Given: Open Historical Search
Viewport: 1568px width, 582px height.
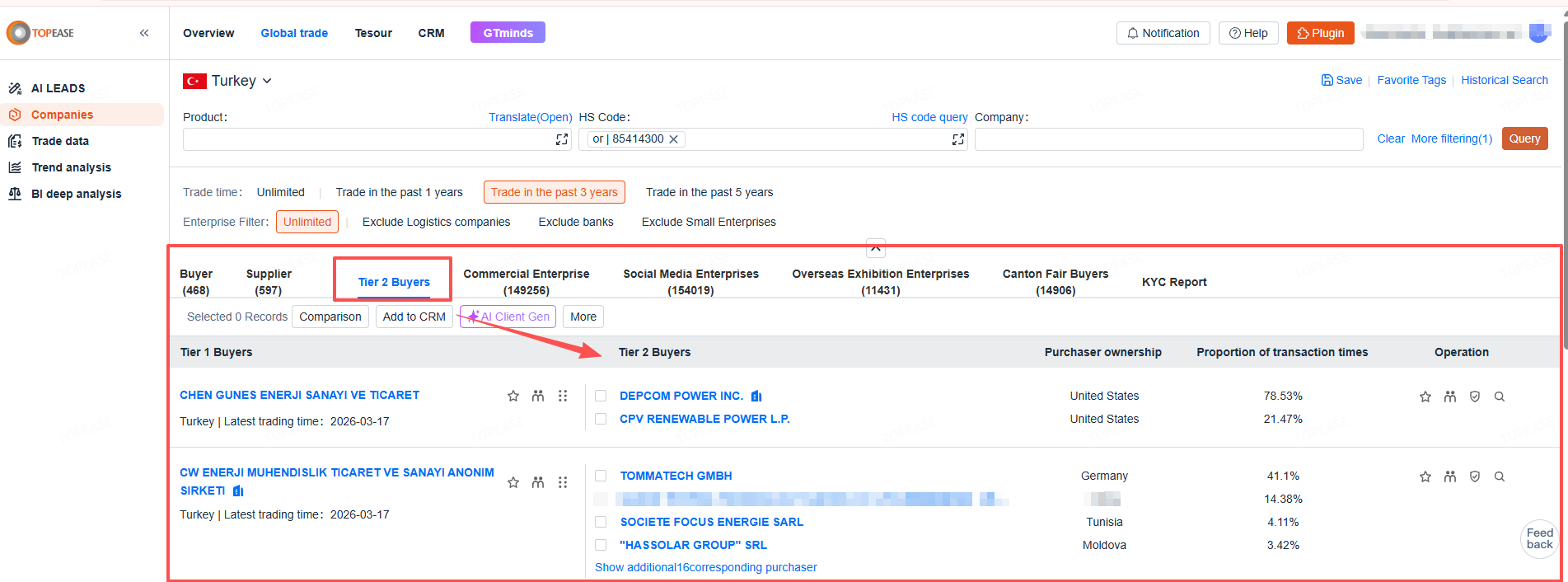Looking at the screenshot, I should [x=1504, y=80].
